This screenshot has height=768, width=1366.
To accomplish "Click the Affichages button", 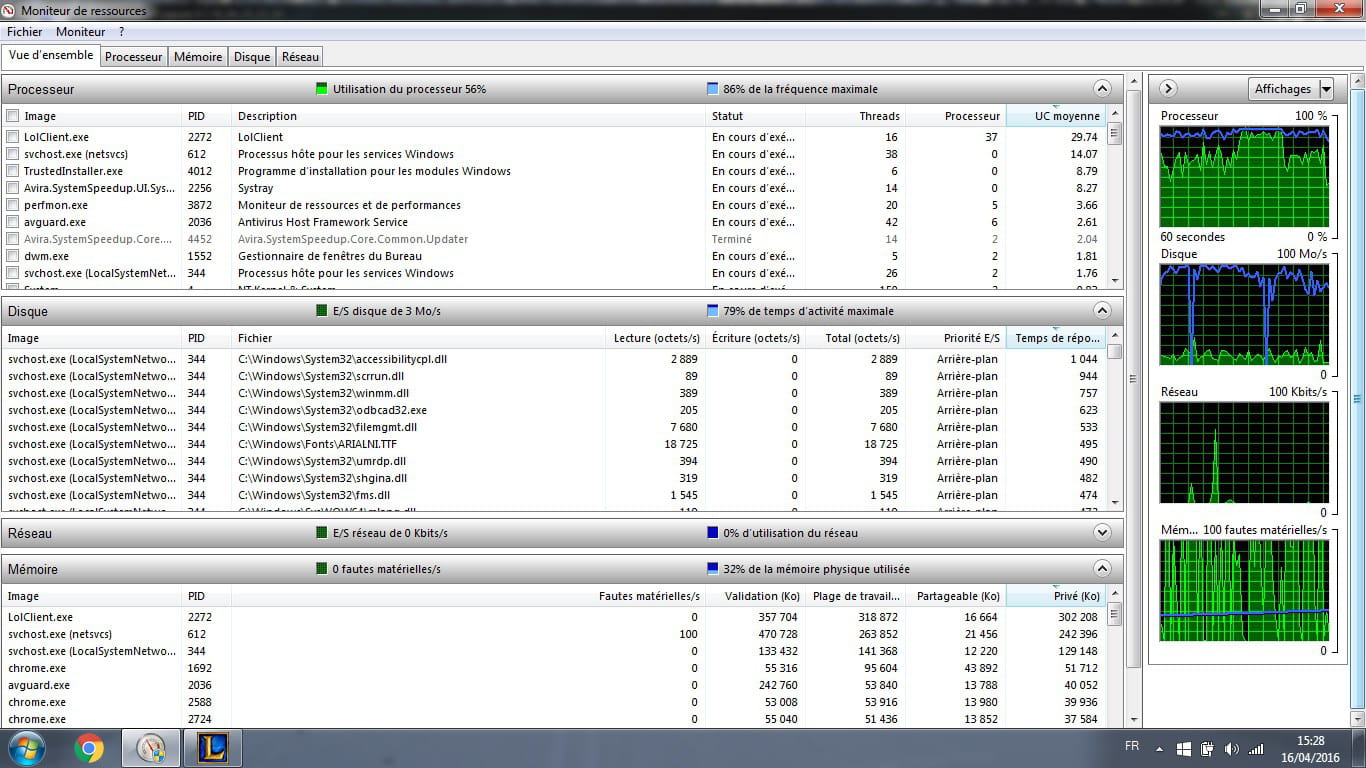I will (x=1282, y=89).
